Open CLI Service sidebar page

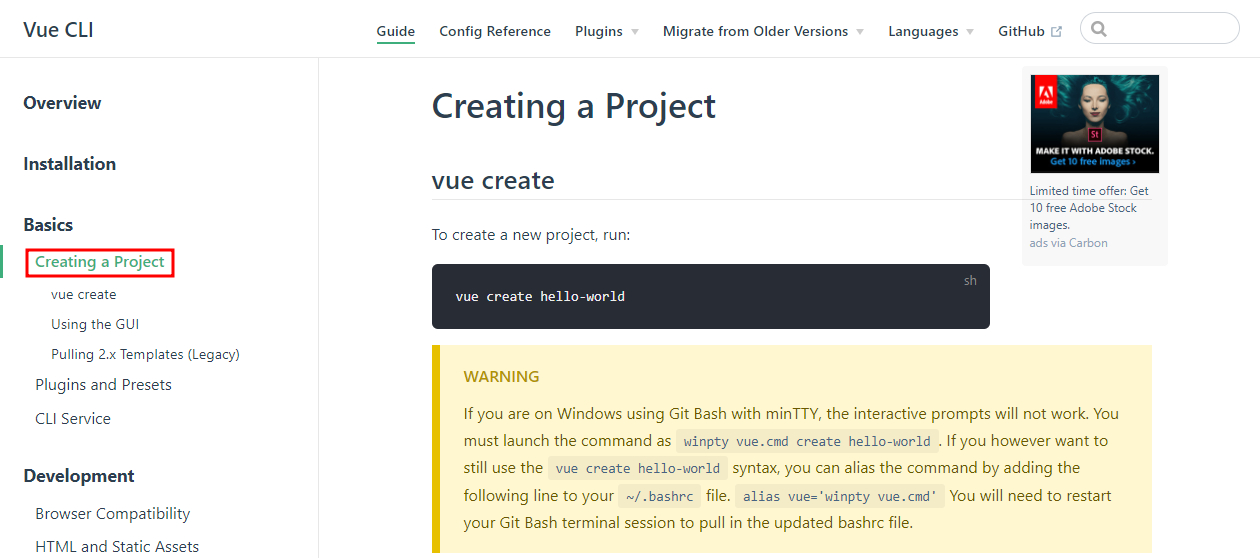coord(73,419)
